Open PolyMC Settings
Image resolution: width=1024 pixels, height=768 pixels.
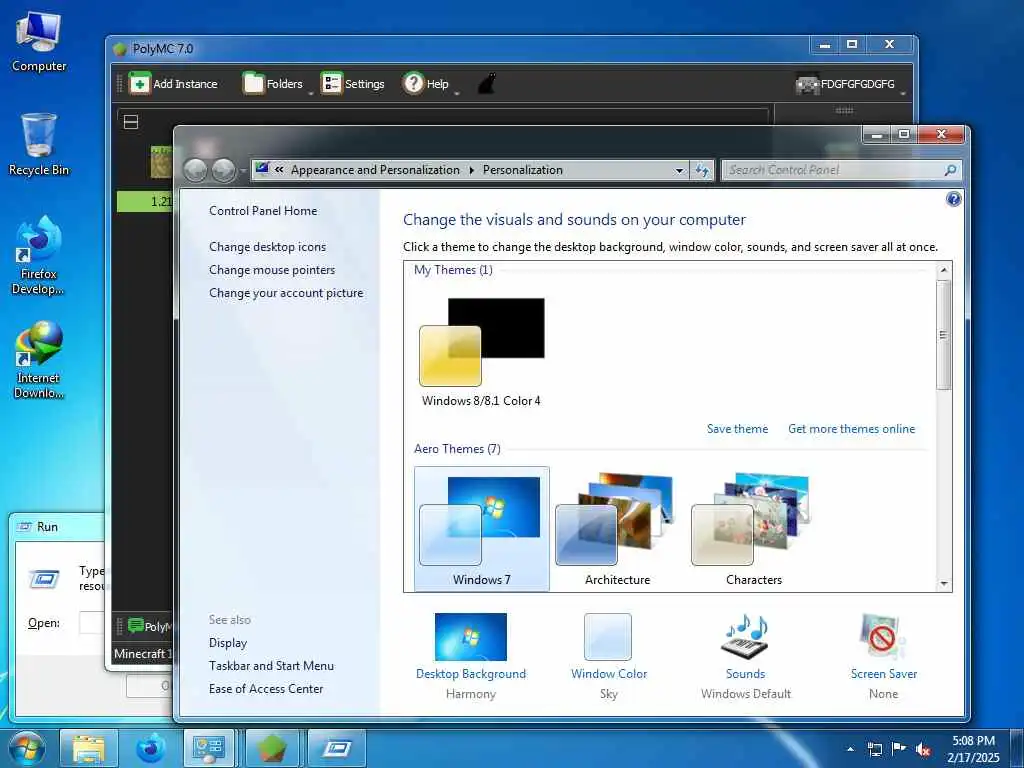tap(353, 84)
